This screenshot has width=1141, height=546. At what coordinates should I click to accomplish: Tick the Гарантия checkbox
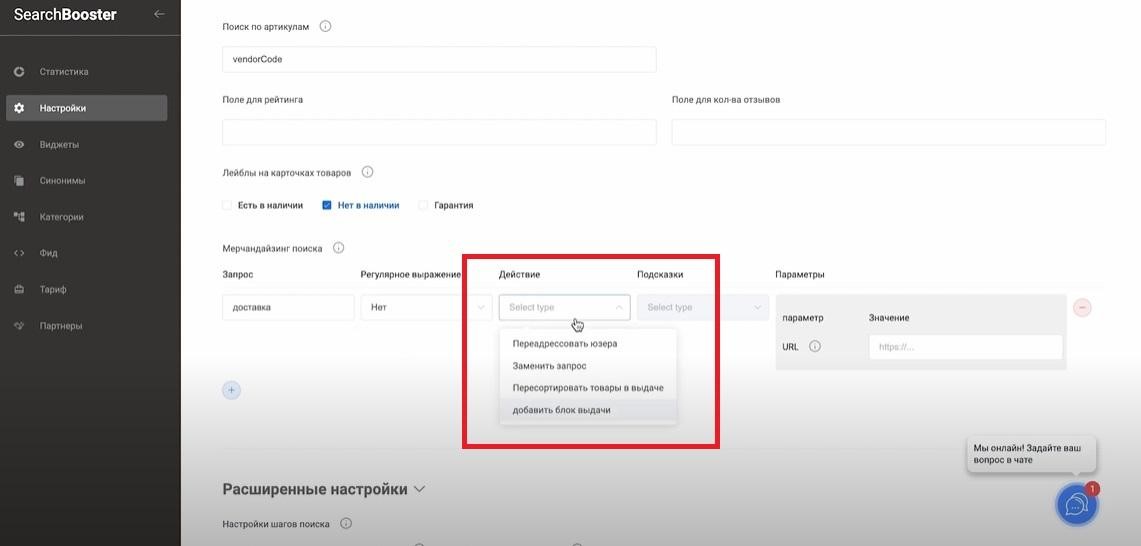[423, 205]
